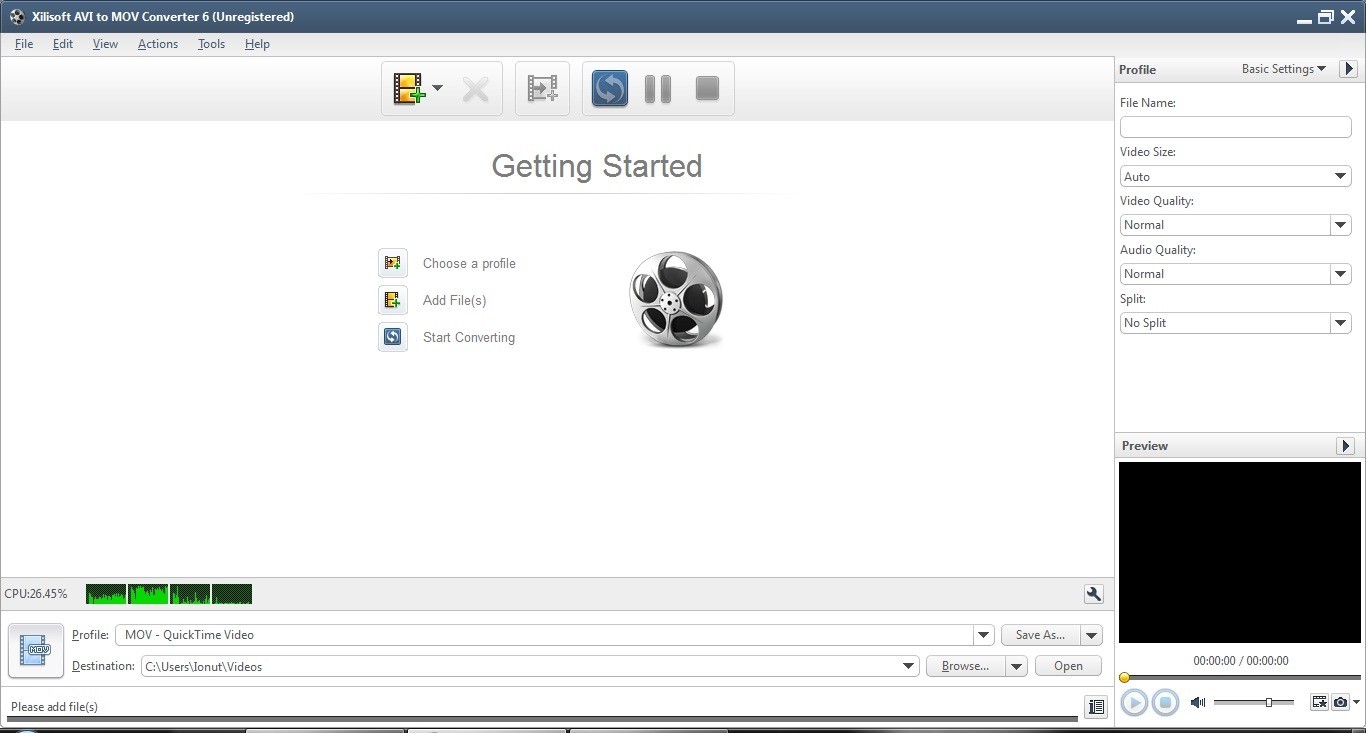1366x733 pixels.
Task: Open the snapshot options dropdown arrow
Action: (1356, 702)
